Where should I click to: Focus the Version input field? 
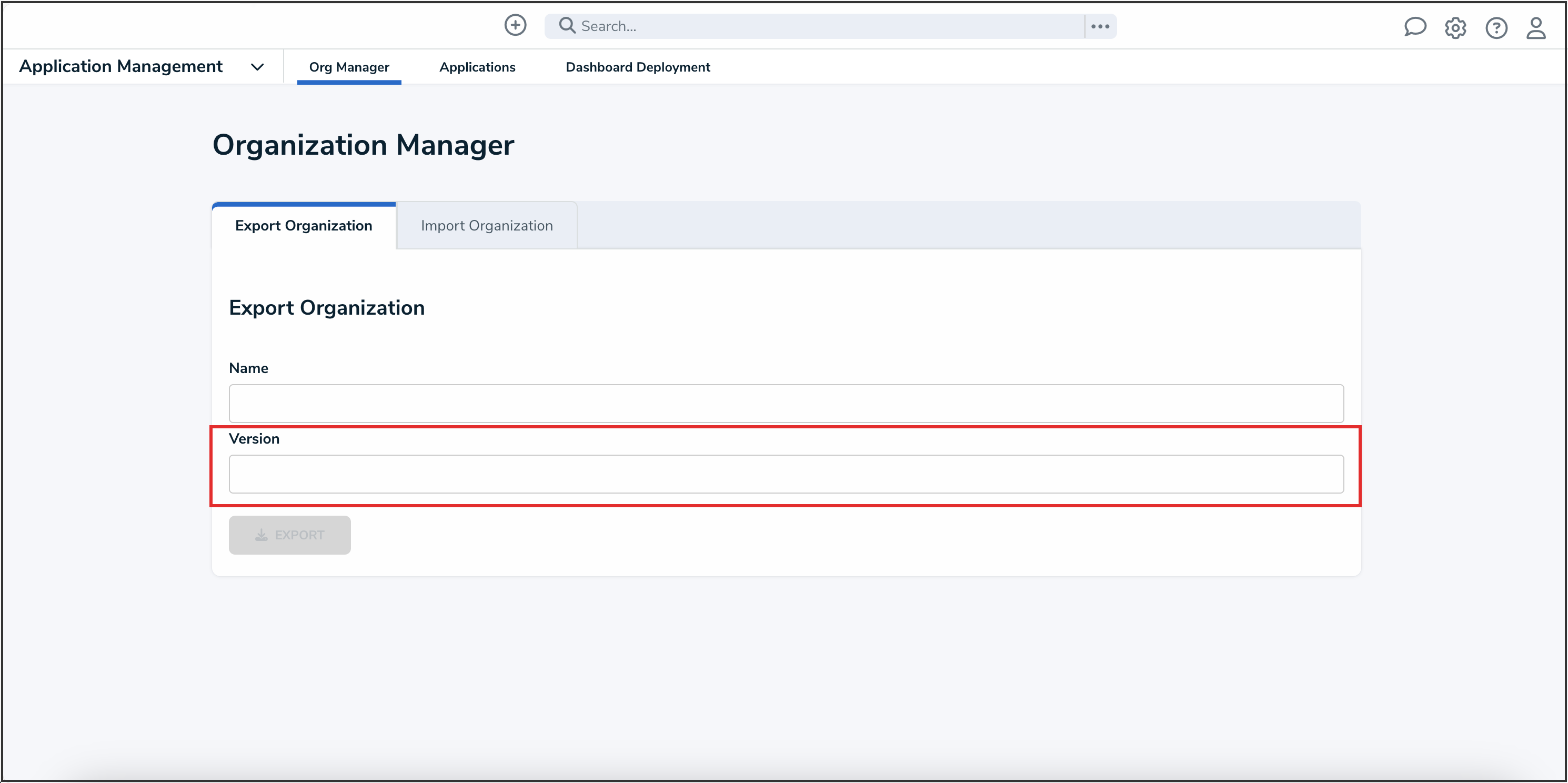(x=786, y=474)
